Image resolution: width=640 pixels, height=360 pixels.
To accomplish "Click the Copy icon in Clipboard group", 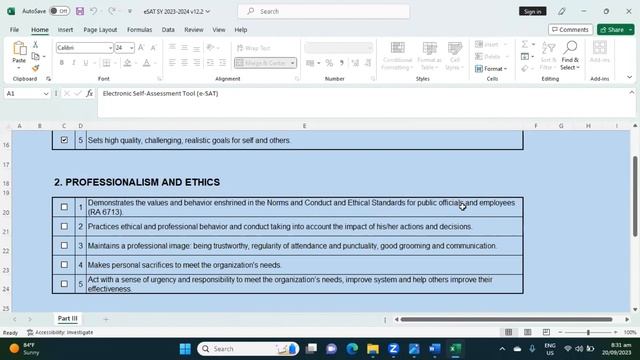I will [x=36, y=56].
